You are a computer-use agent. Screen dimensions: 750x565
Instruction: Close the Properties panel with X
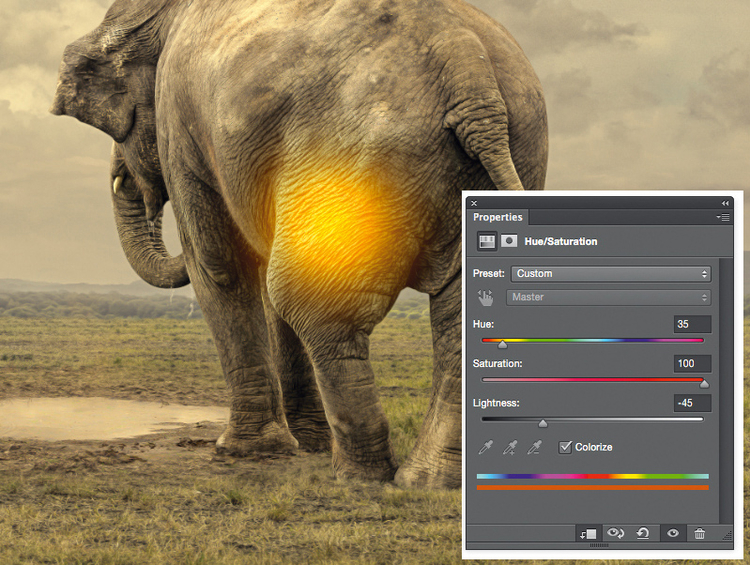point(474,203)
